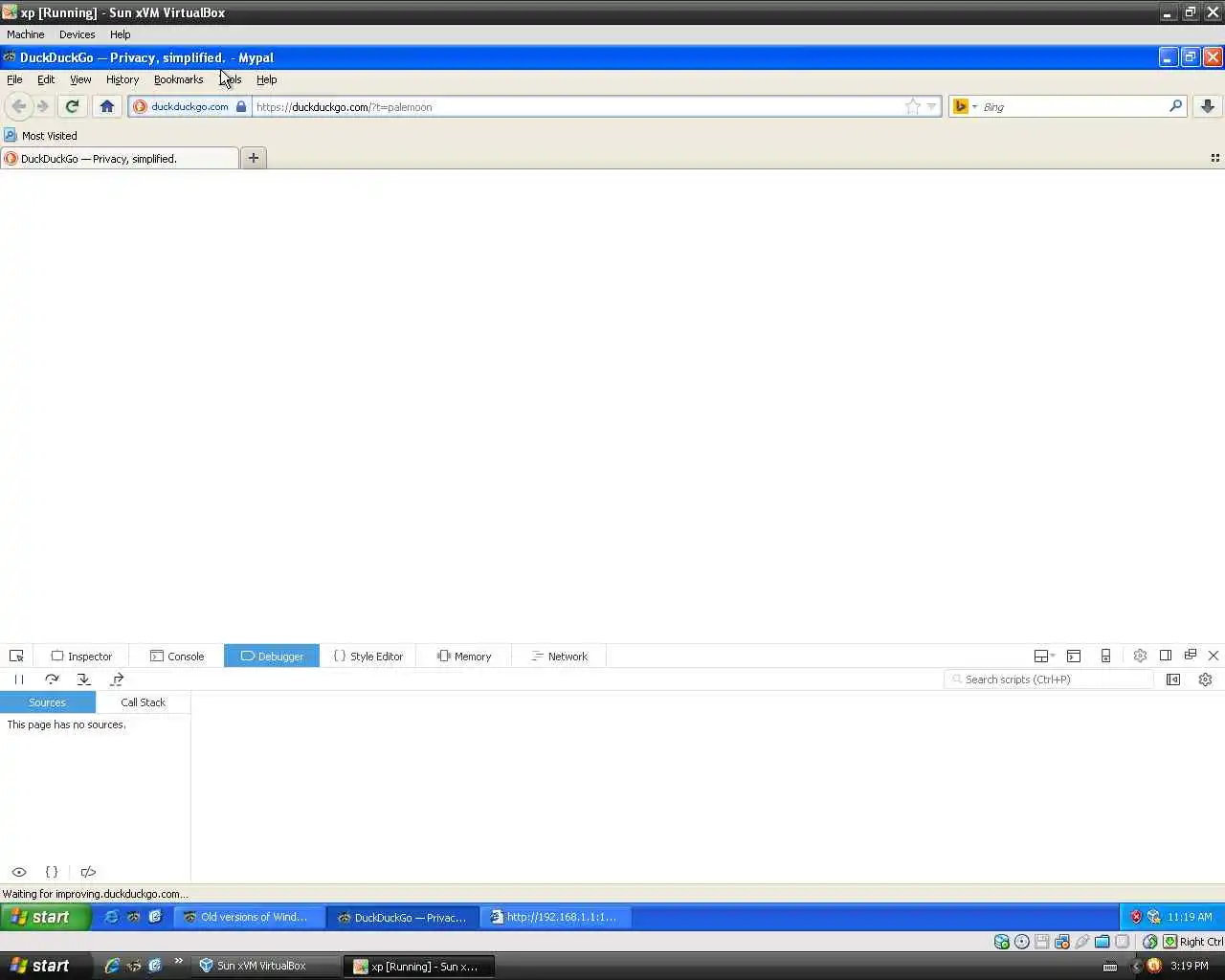This screenshot has height=980, width=1225.
Task: Open the Edit menu
Action: (46, 79)
